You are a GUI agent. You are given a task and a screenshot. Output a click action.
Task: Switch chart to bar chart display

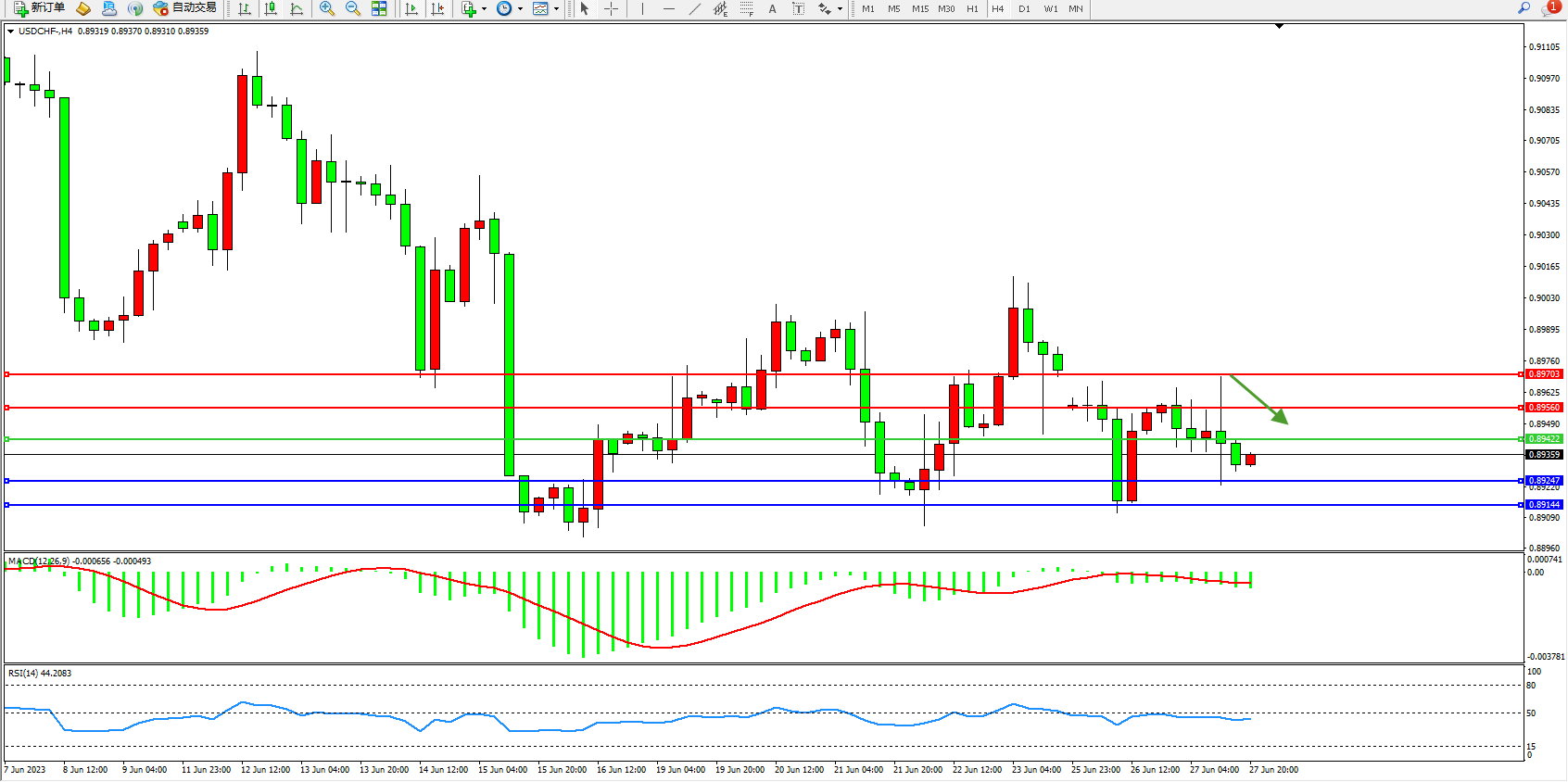pos(245,9)
